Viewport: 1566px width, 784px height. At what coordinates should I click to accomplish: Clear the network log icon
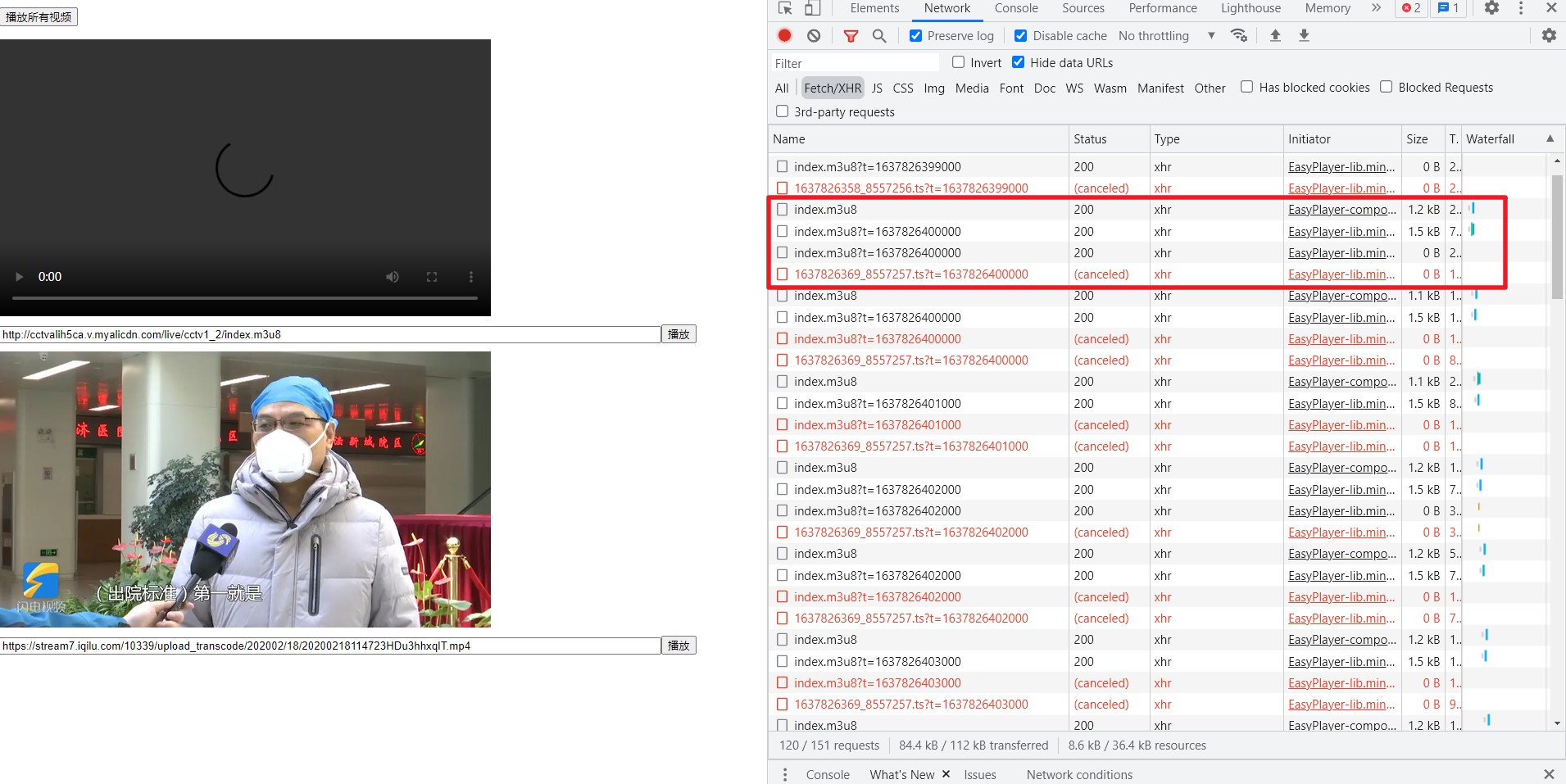[x=814, y=35]
